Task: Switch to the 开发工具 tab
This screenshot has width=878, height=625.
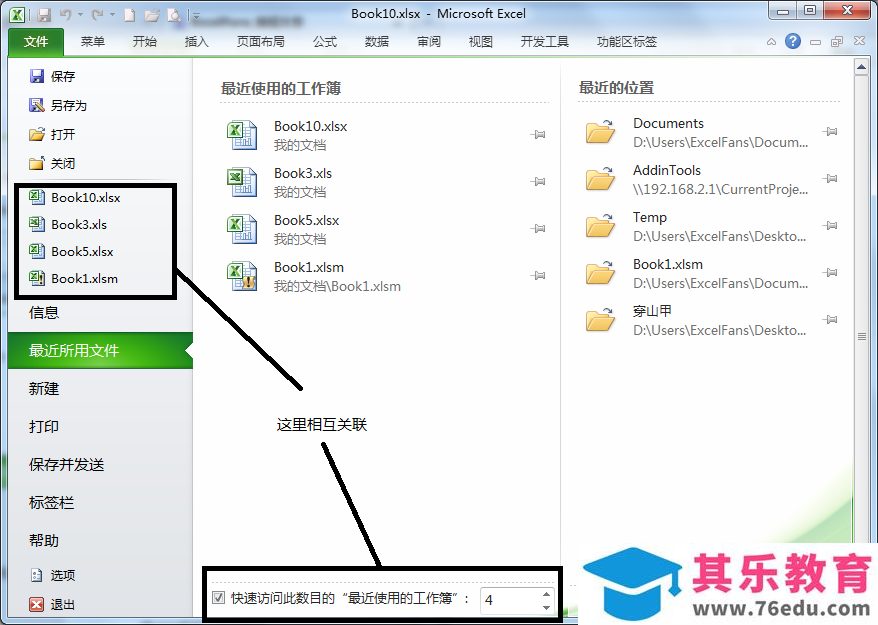Action: pos(545,41)
